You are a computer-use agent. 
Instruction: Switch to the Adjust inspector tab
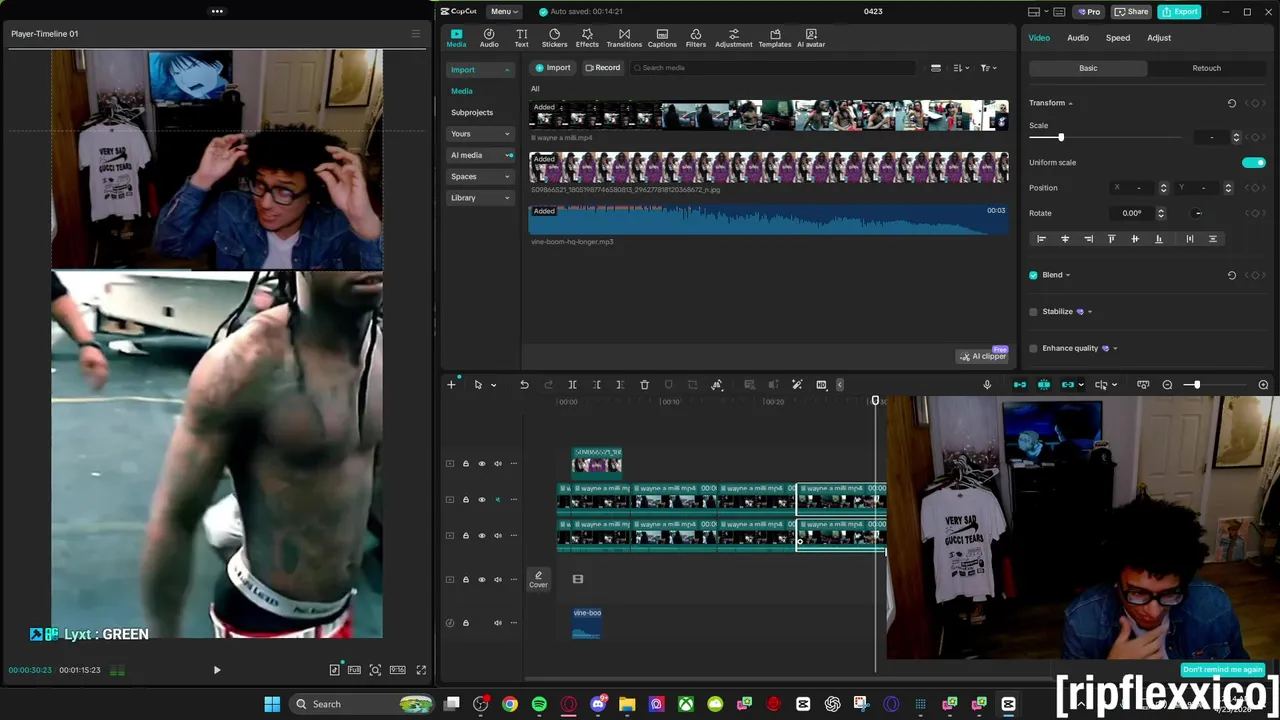click(1159, 38)
